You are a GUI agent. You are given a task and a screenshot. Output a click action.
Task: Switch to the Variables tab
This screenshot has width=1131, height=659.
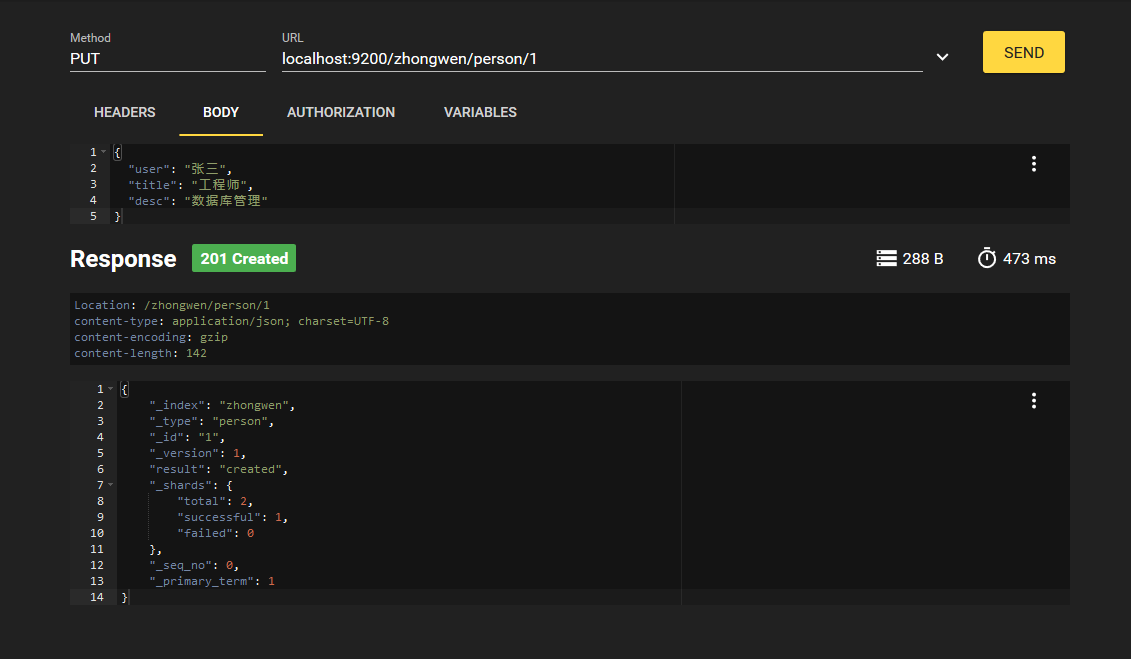coord(480,112)
